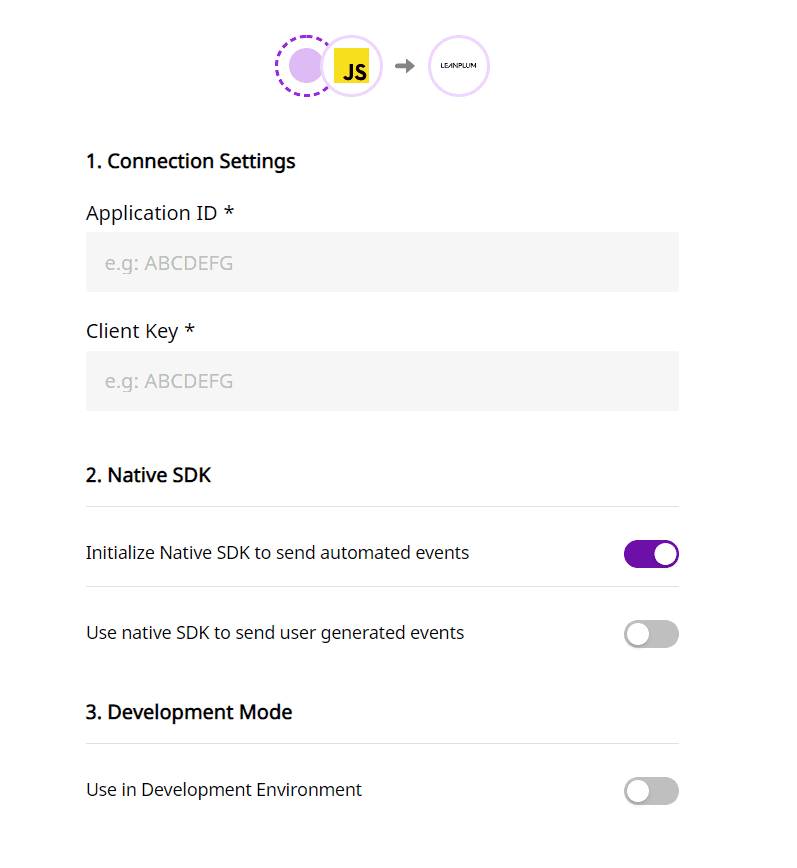
Task: Disable Initialize Native SDK automated events toggle
Action: (651, 554)
